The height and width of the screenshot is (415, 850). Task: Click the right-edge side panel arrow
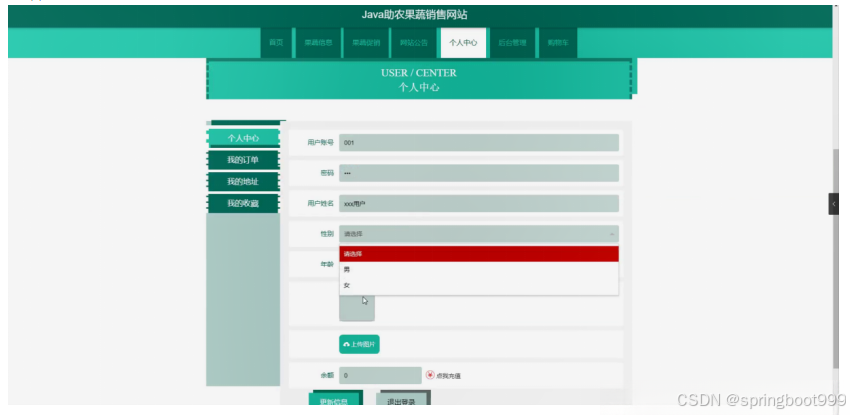(x=833, y=204)
